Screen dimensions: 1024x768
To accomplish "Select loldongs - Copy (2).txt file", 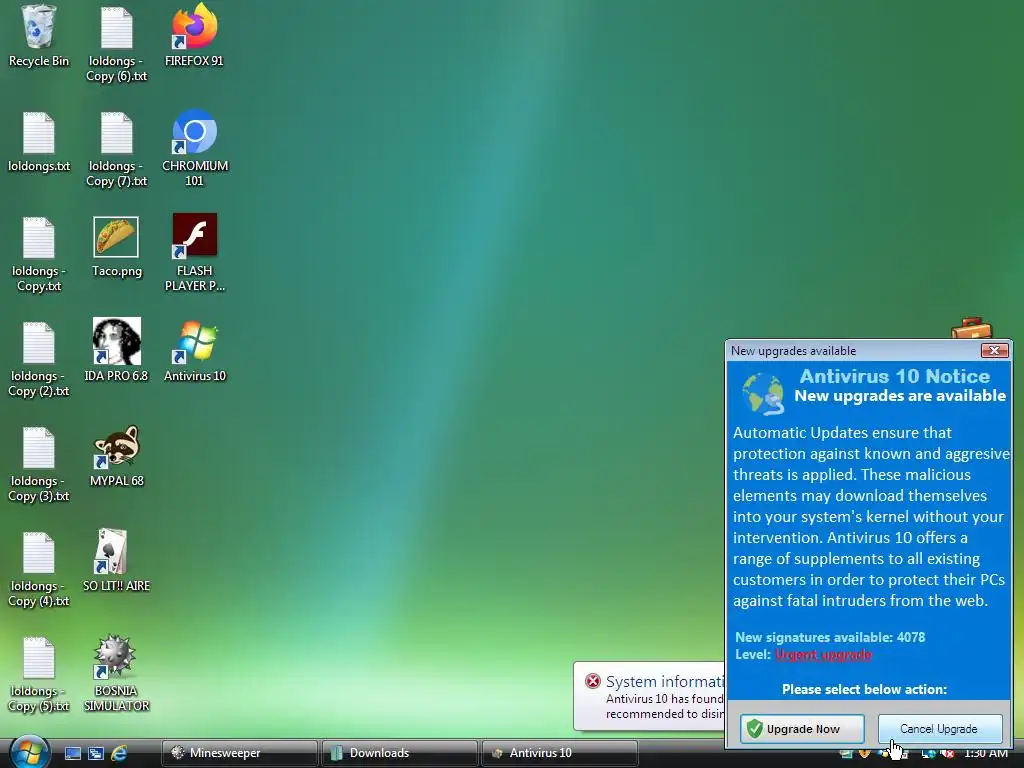I will click(x=39, y=359).
